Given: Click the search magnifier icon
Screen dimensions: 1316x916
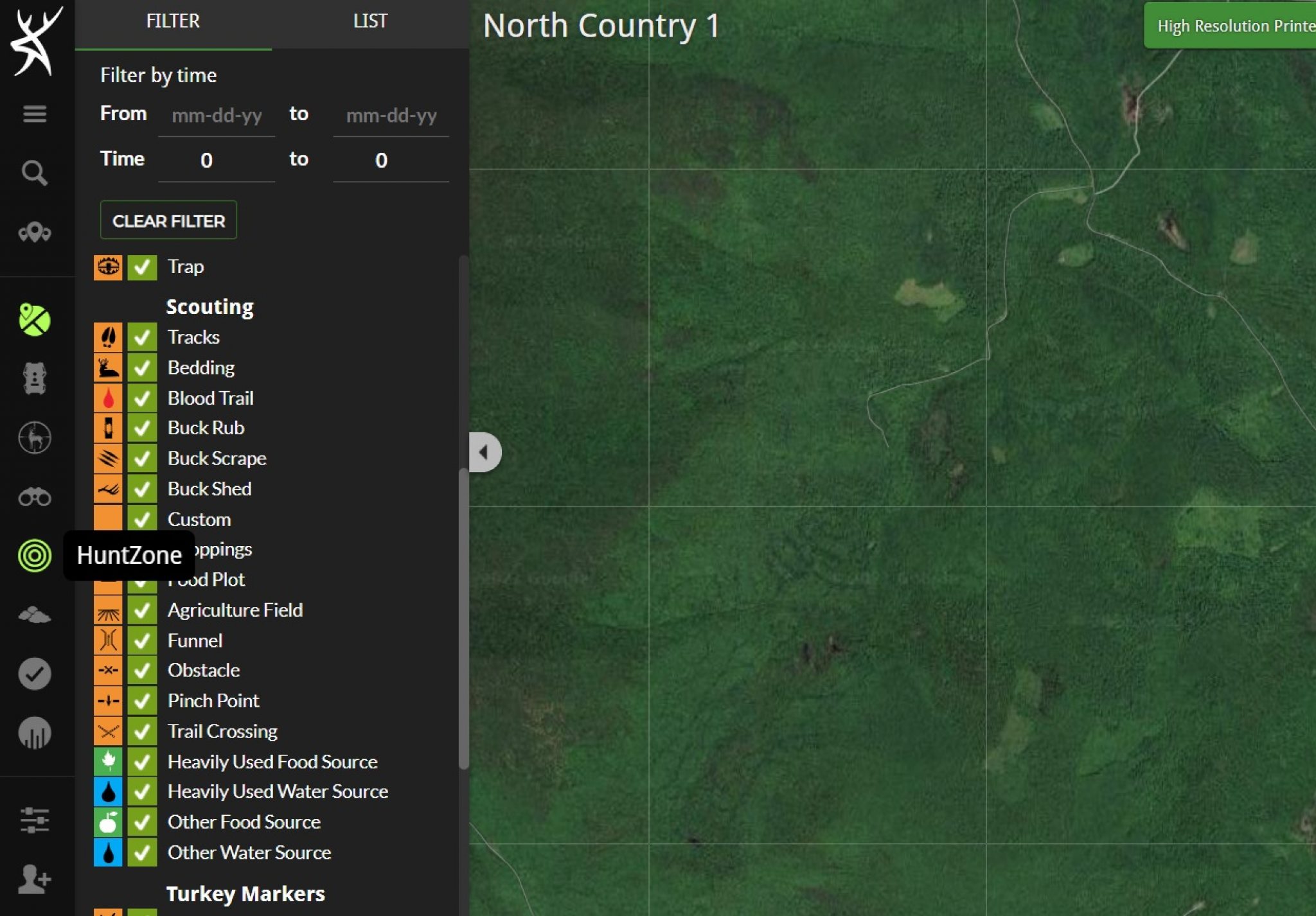Looking at the screenshot, I should click(35, 173).
